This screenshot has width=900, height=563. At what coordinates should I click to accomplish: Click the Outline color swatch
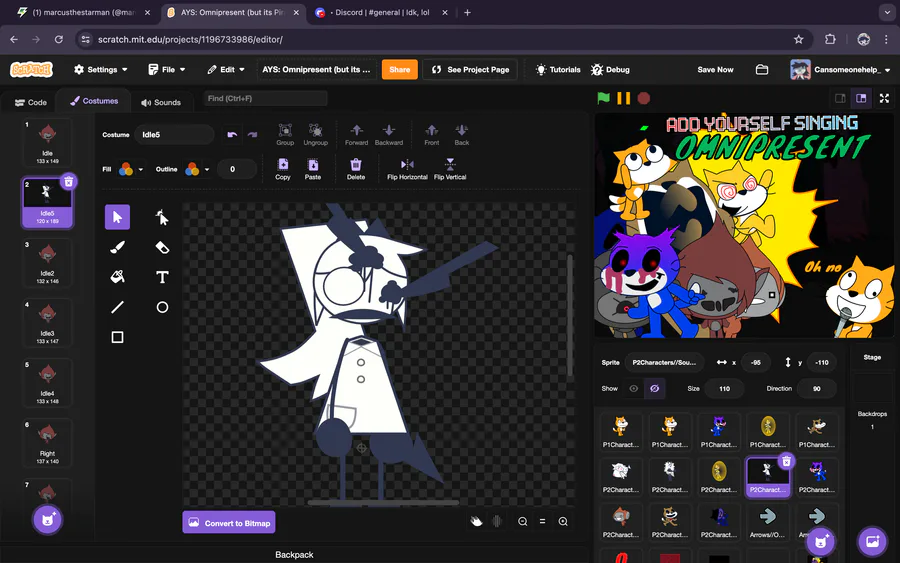click(192, 169)
